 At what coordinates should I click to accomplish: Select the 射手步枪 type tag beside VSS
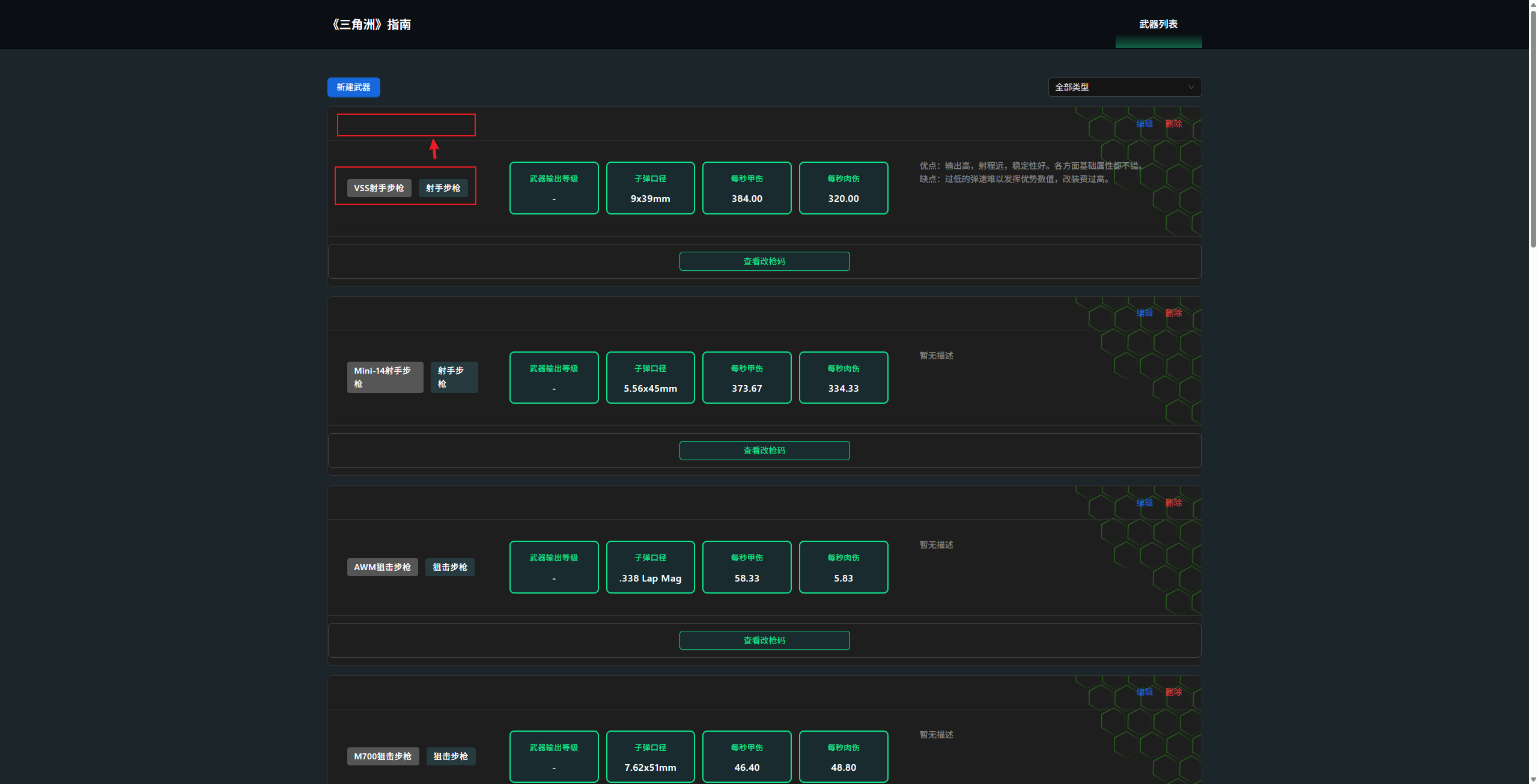(443, 188)
